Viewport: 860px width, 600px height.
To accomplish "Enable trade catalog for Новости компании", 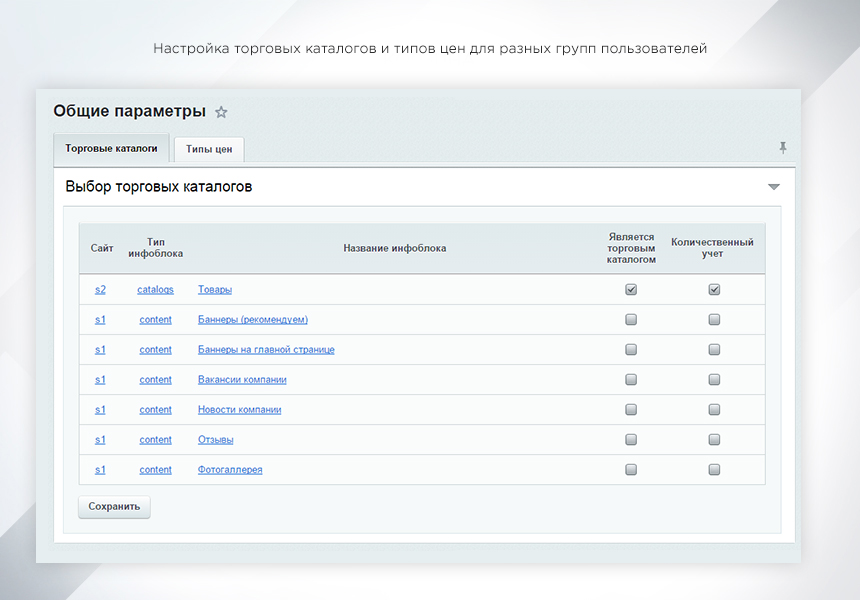I will click(631, 409).
